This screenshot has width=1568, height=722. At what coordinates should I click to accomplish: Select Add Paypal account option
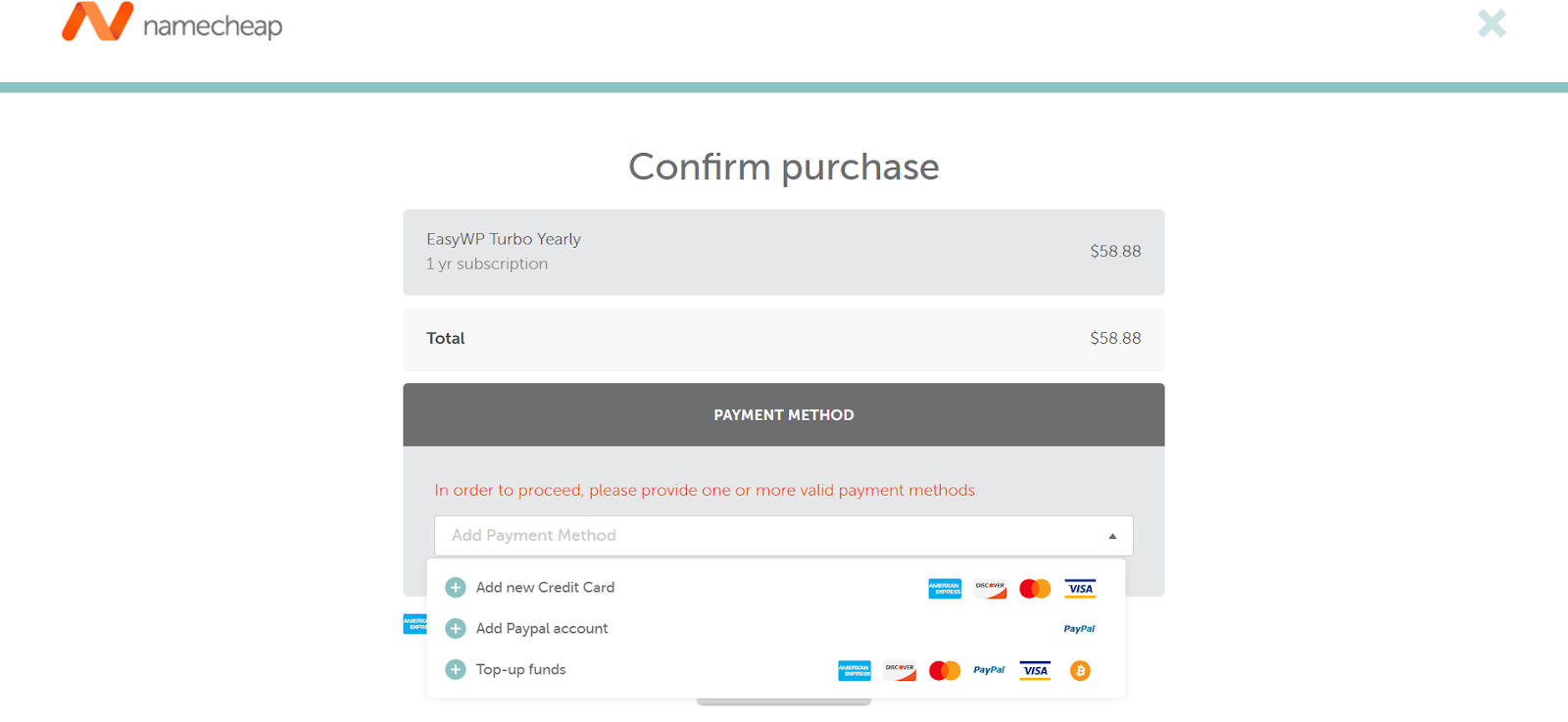541,628
